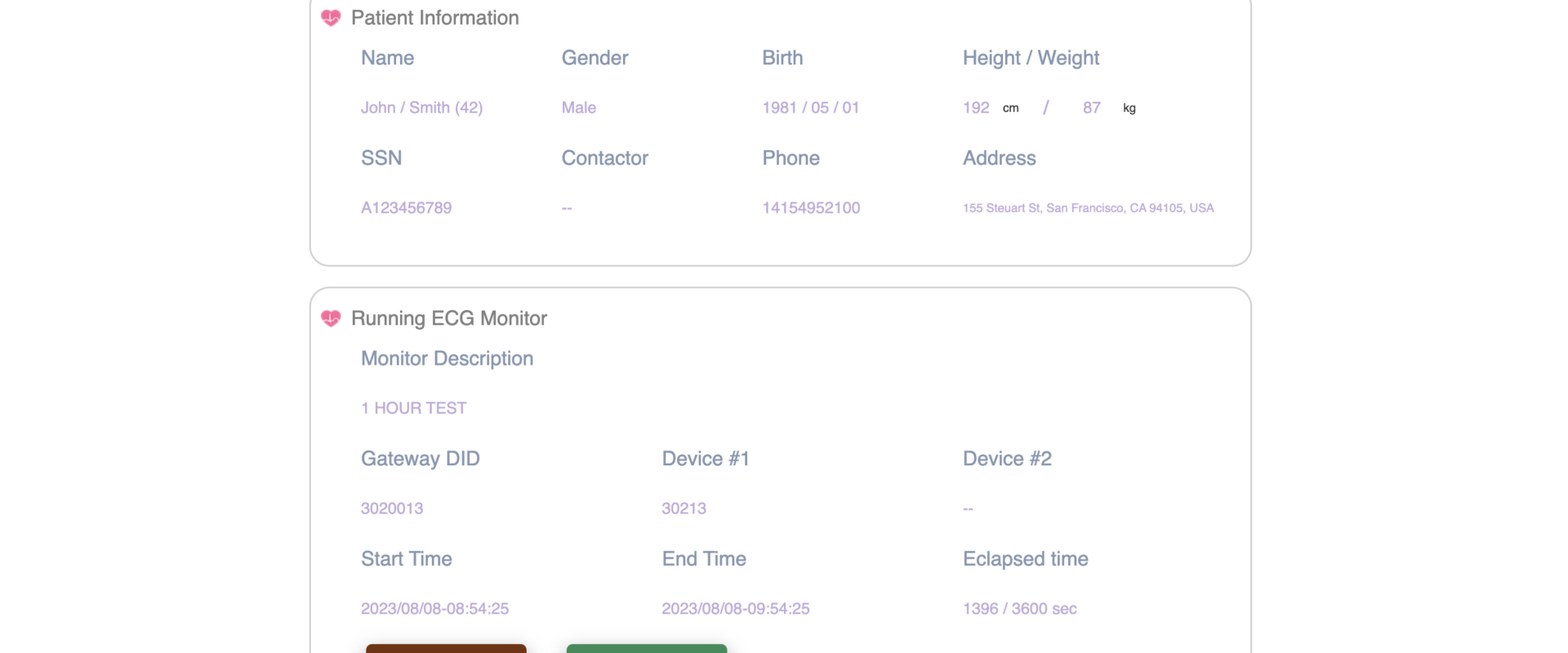The image size is (1568, 653).
Task: Click the Patient Information section title
Action: [435, 18]
